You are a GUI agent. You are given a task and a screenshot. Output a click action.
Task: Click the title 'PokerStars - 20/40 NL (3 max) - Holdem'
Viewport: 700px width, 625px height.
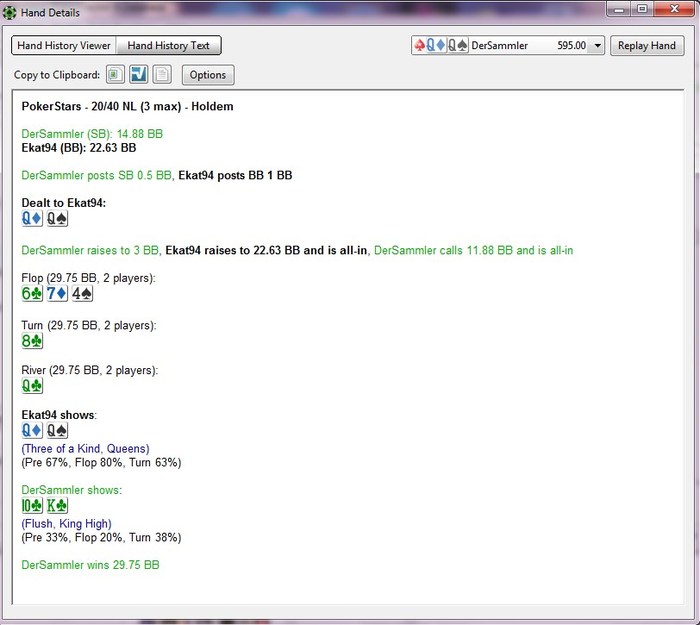[127, 106]
